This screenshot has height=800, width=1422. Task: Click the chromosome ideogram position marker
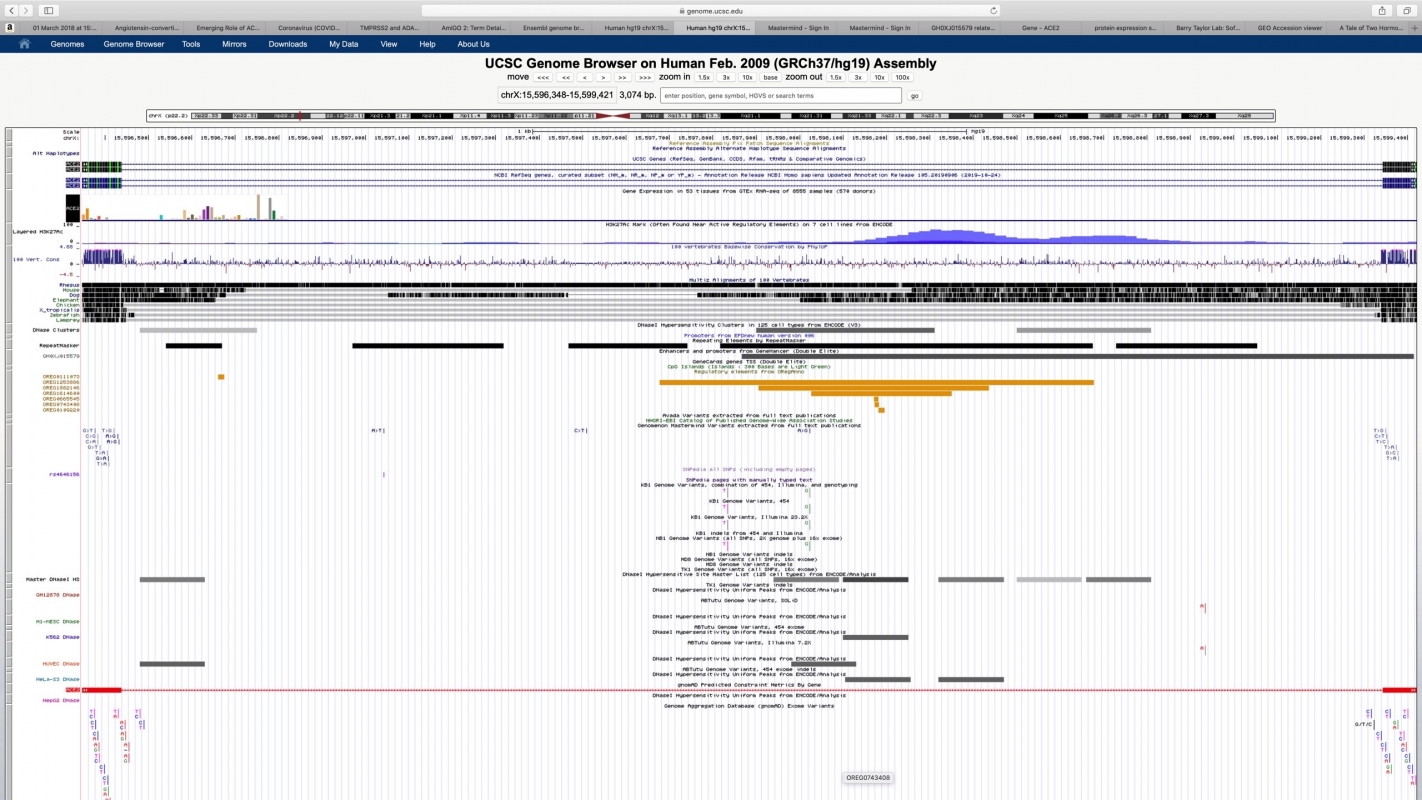pos(300,116)
